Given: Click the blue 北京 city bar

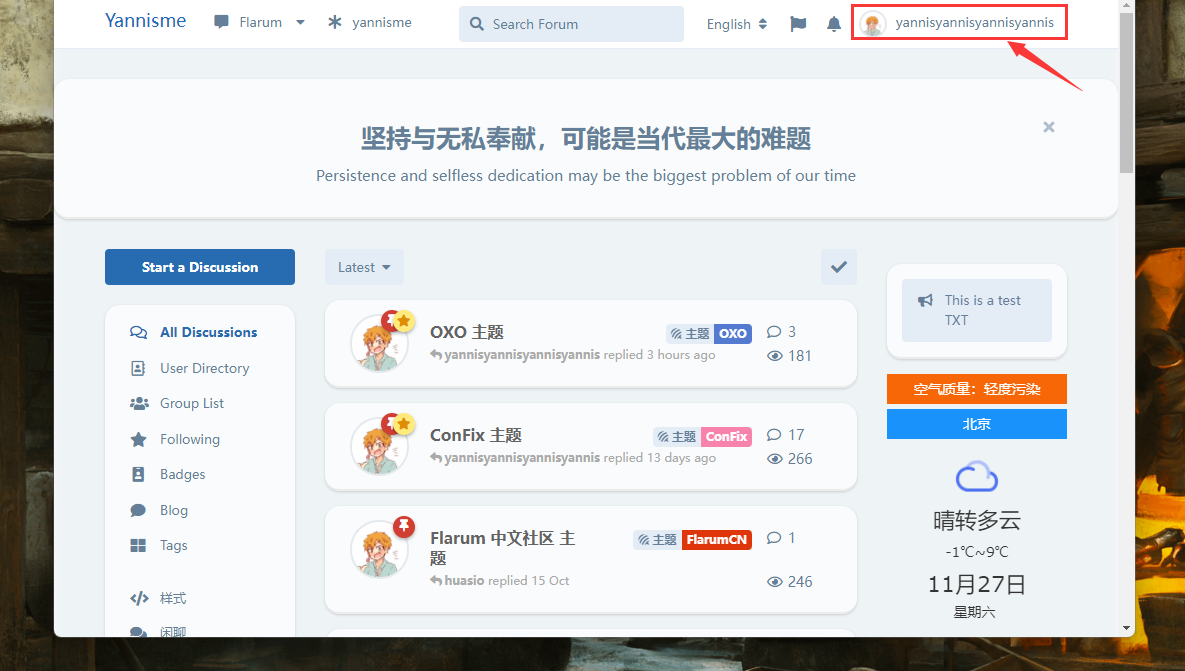Looking at the screenshot, I should click(976, 424).
